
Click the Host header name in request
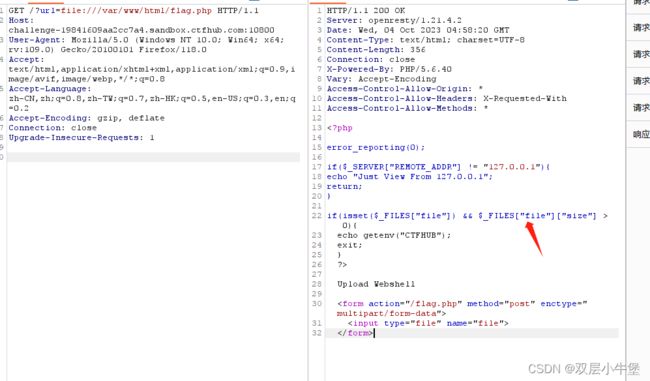click(21, 20)
